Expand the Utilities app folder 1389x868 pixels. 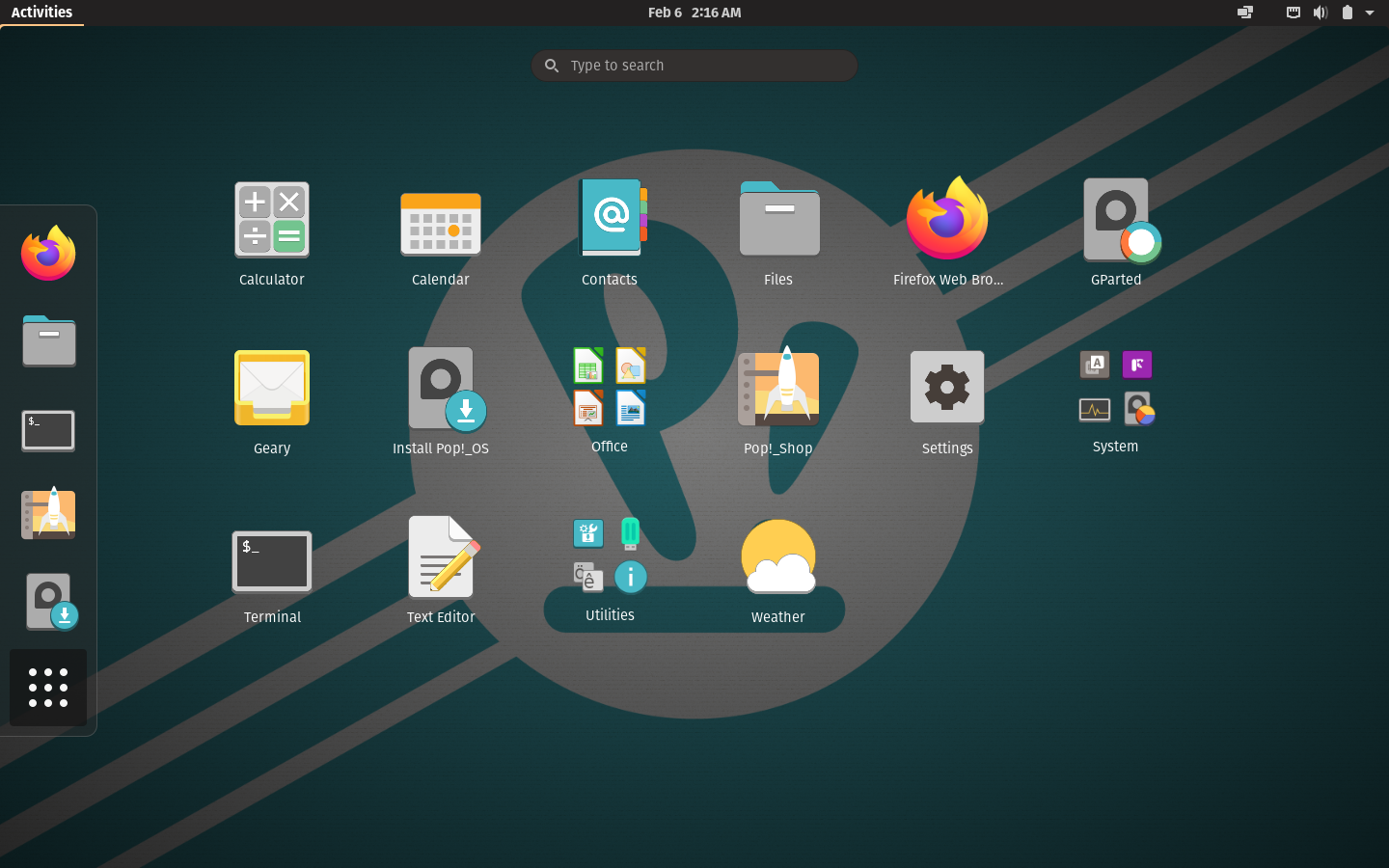point(609,555)
